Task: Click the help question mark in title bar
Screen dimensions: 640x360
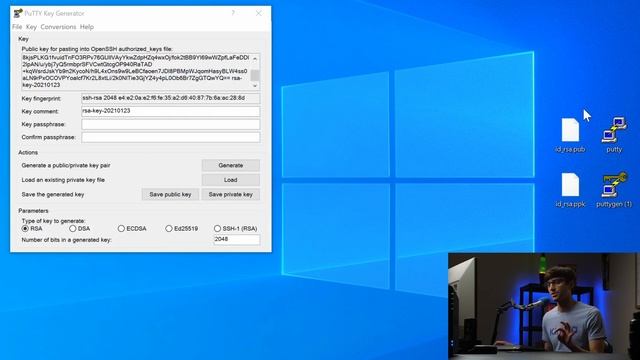Action: tap(233, 13)
